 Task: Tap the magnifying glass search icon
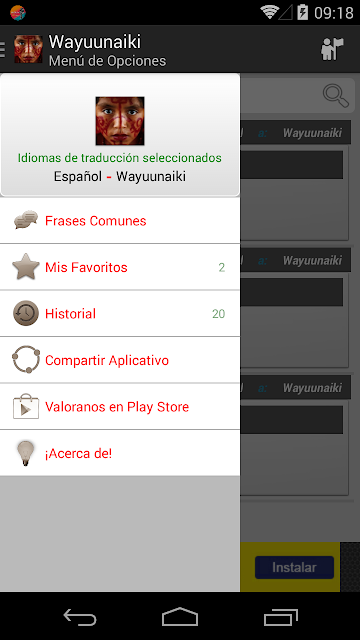pos(336,96)
